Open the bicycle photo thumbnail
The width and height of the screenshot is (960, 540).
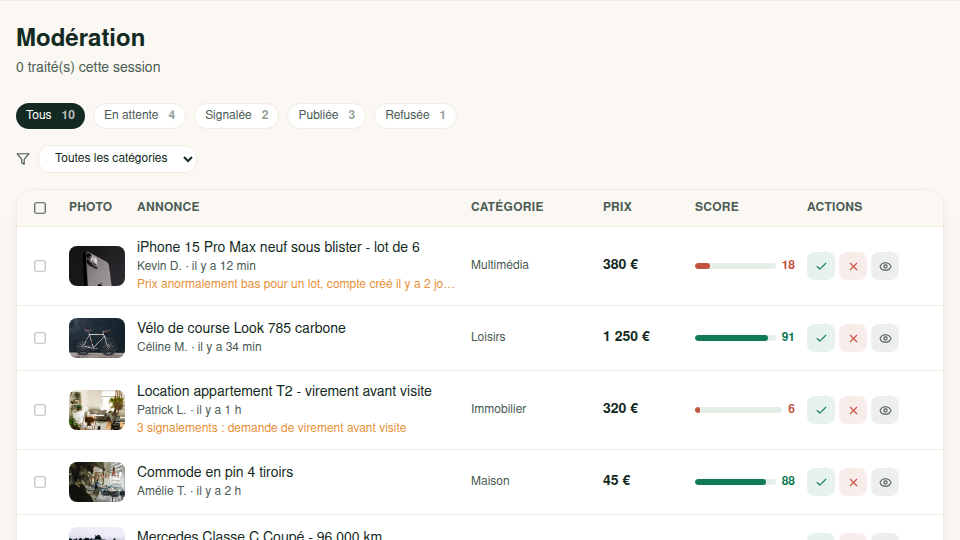pyautogui.click(x=97, y=338)
